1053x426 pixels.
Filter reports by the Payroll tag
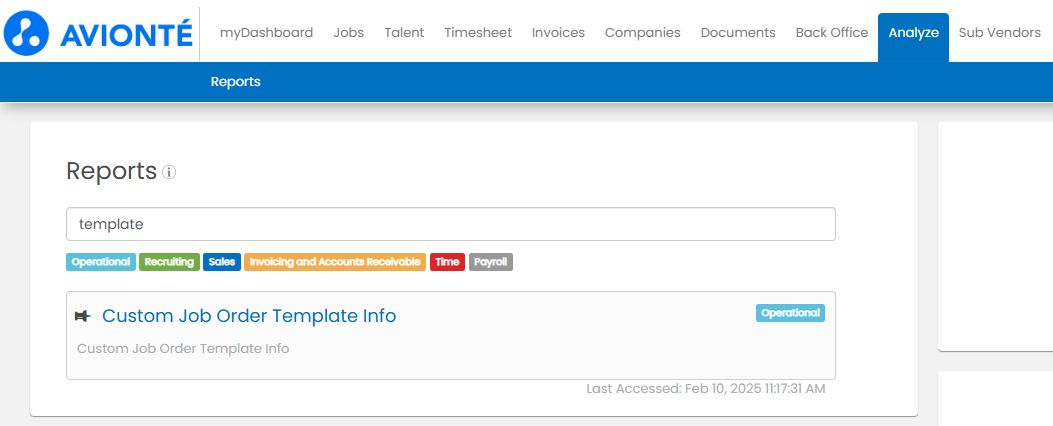click(491, 262)
